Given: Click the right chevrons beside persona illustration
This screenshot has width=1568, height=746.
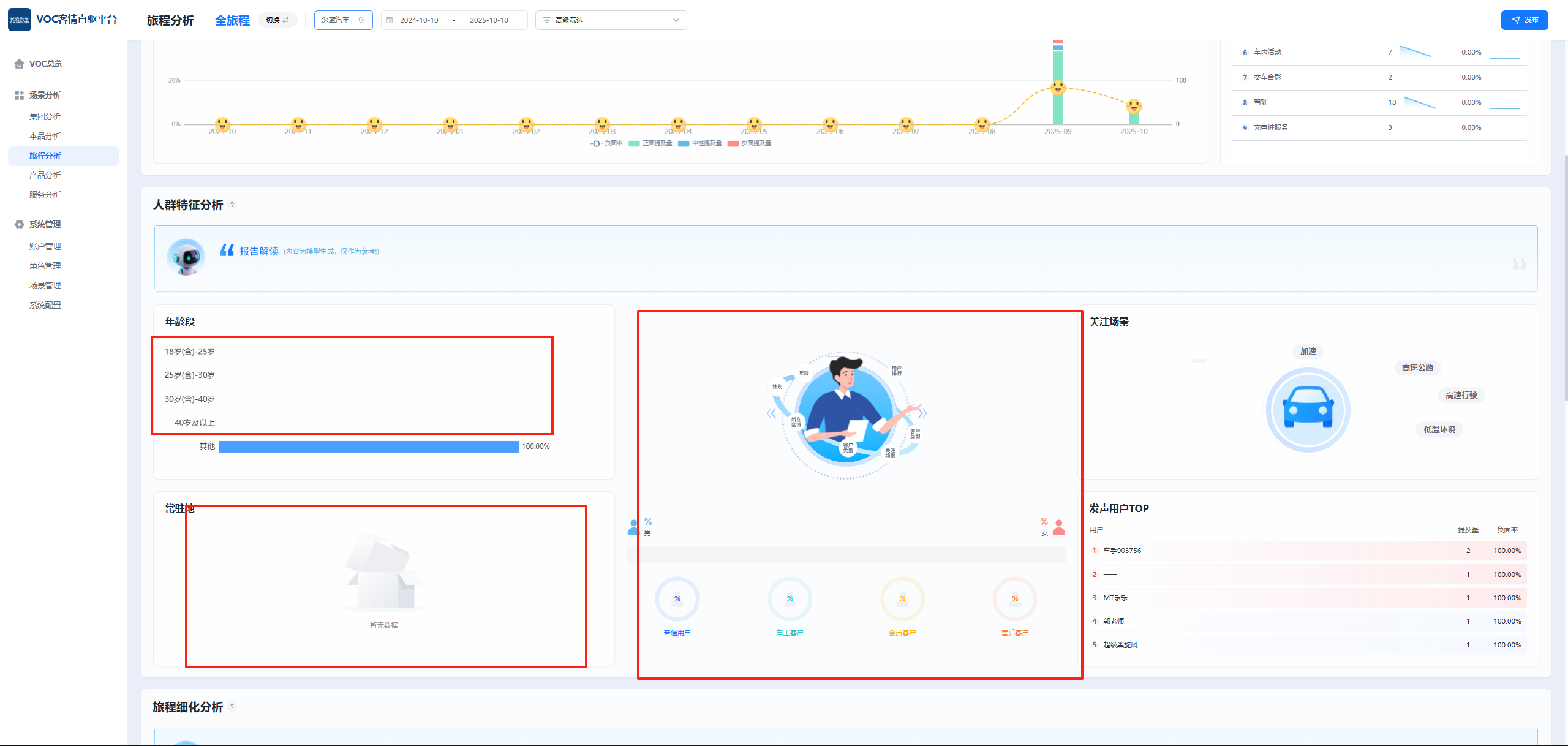Looking at the screenshot, I should 922,413.
